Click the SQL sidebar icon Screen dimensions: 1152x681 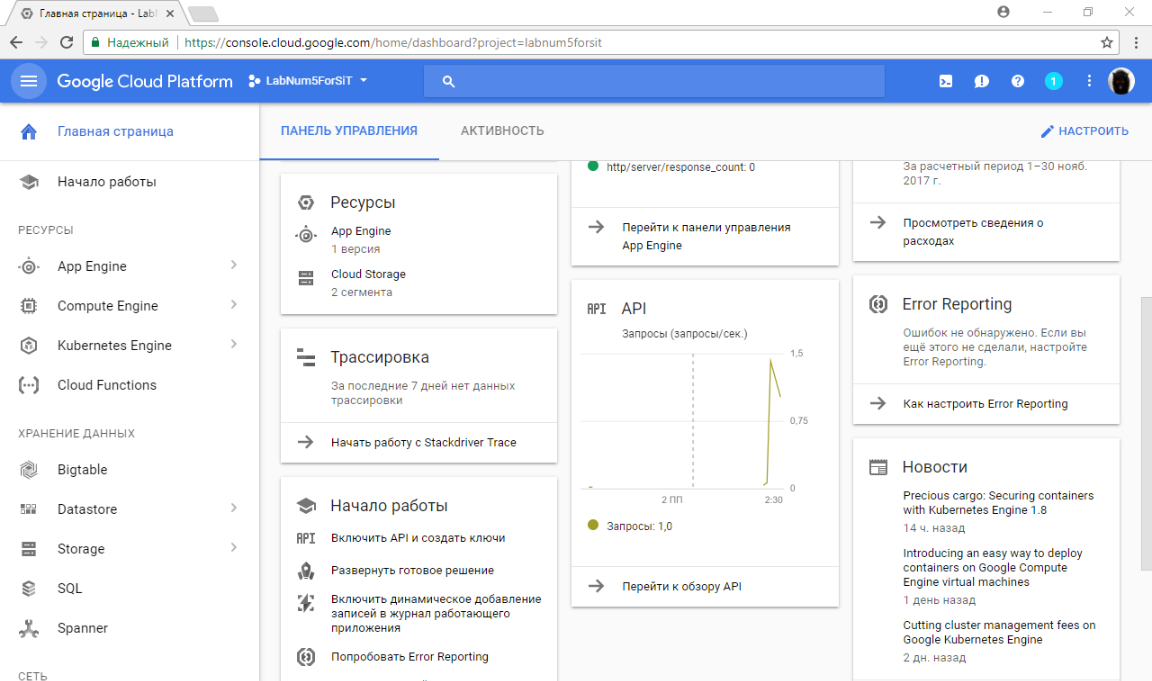point(29,588)
